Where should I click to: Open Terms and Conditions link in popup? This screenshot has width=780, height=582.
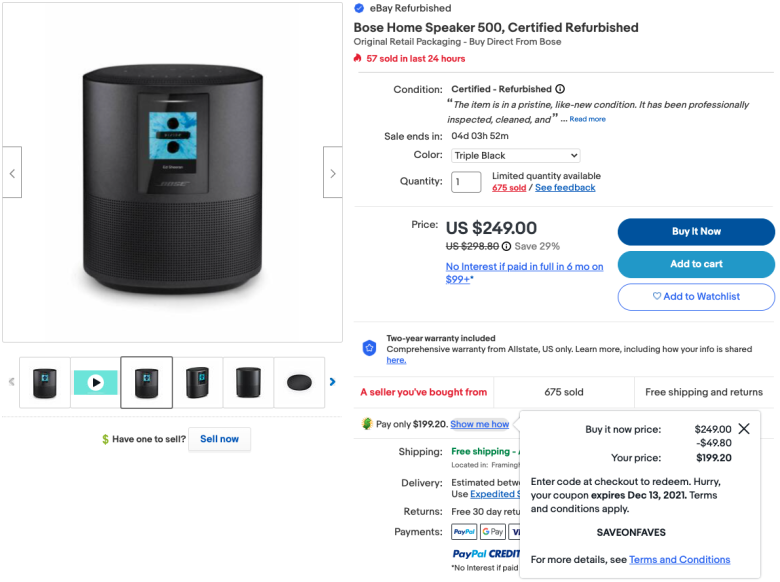680,560
